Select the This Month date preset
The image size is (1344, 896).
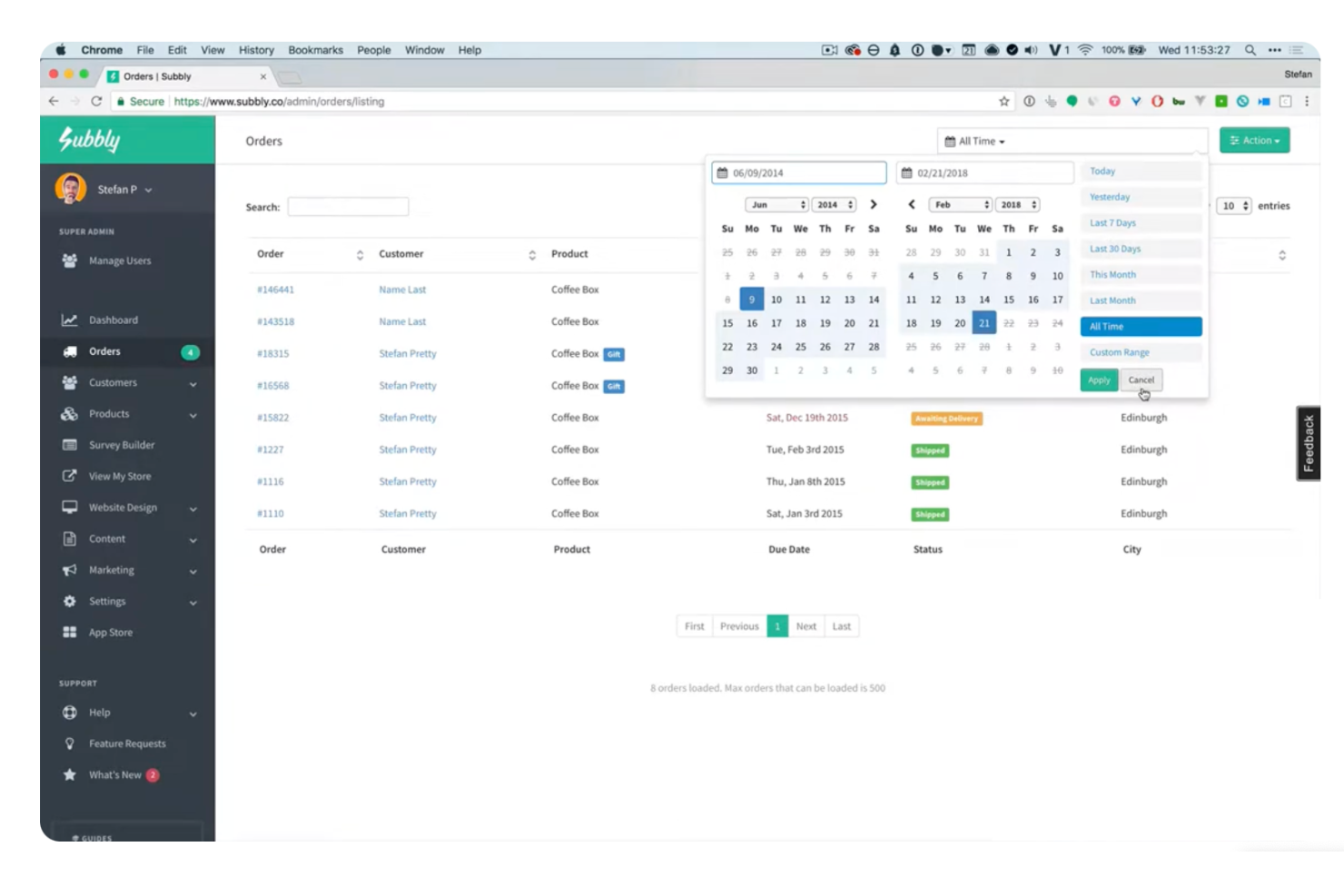(x=1112, y=274)
